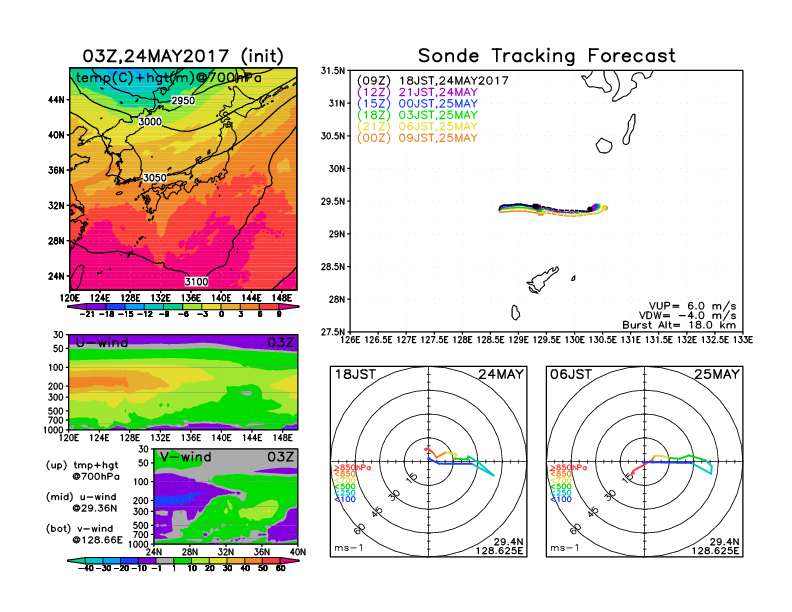Click the yellow endpoint dot of sonde track
The width and height of the screenshot is (792, 612).
tap(605, 208)
